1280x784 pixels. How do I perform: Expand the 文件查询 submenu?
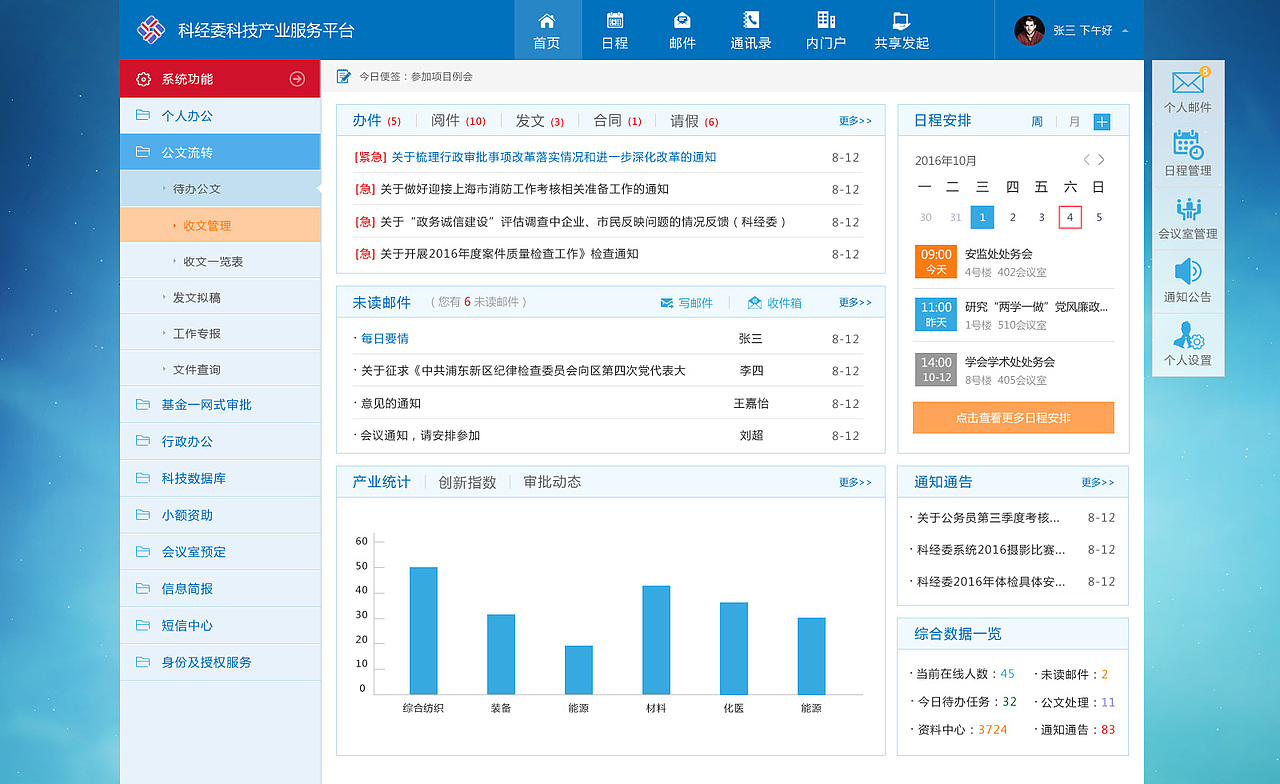click(x=220, y=370)
